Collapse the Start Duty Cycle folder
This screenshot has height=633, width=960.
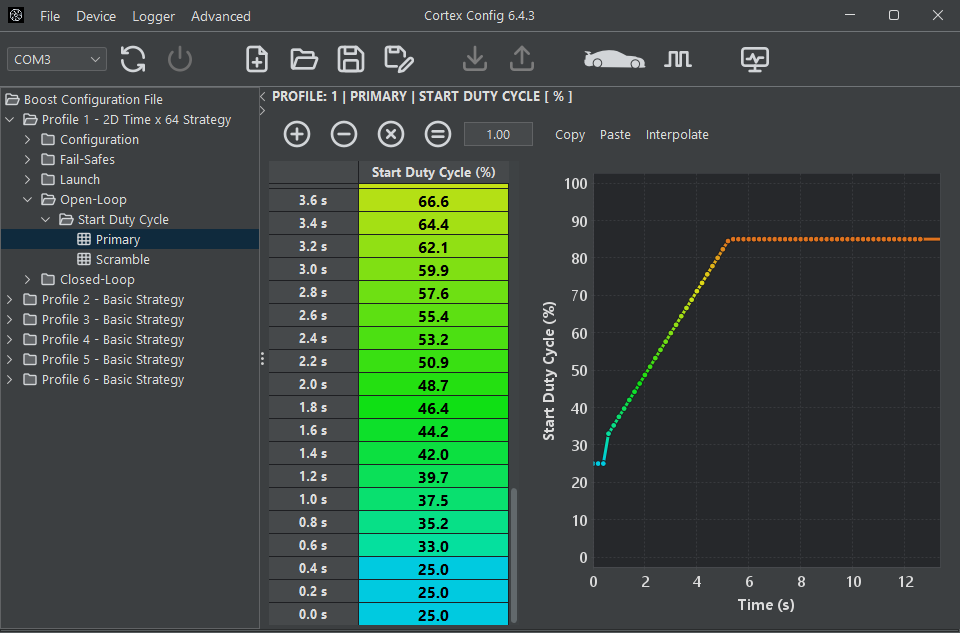[46, 220]
